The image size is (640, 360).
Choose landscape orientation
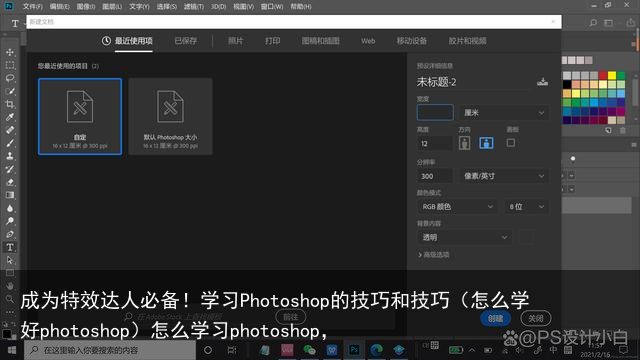tap(486, 143)
